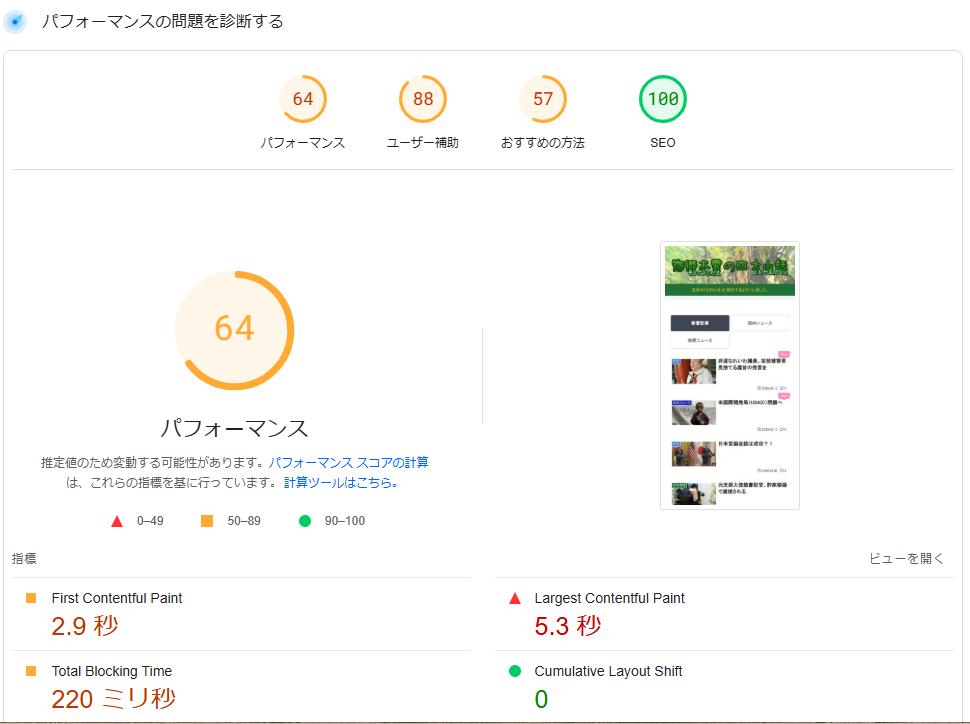Jump to the おすすめの方法 category label
The height and width of the screenshot is (724, 970).
coord(543,143)
